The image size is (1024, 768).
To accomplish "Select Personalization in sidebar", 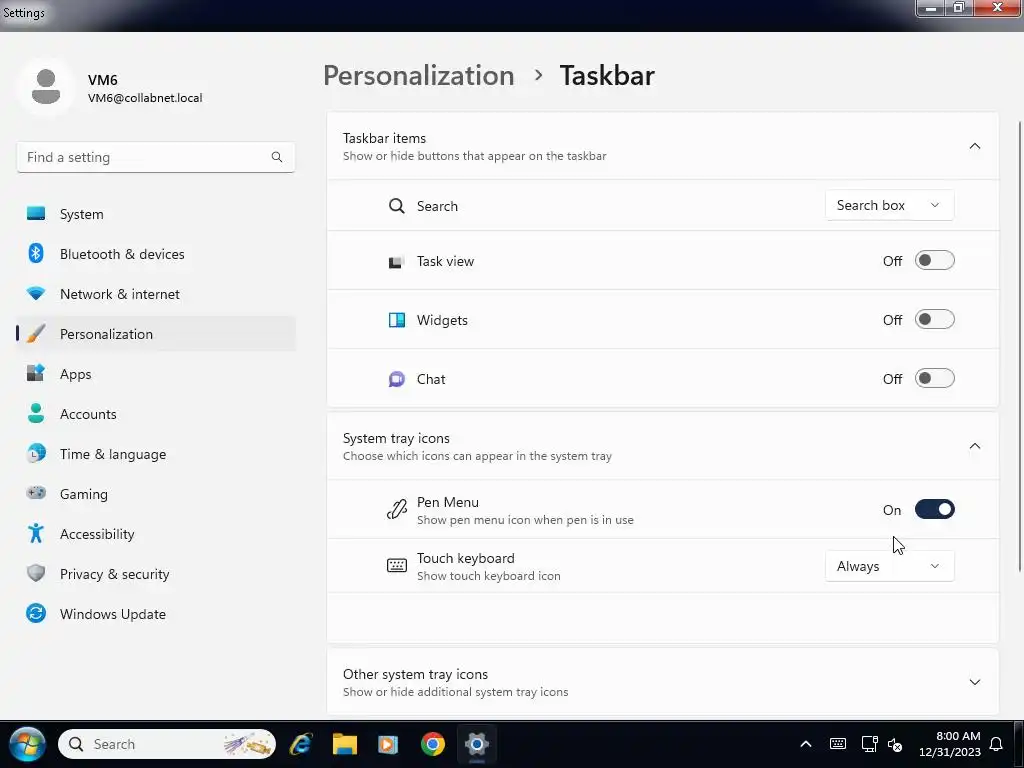I will tap(155, 334).
